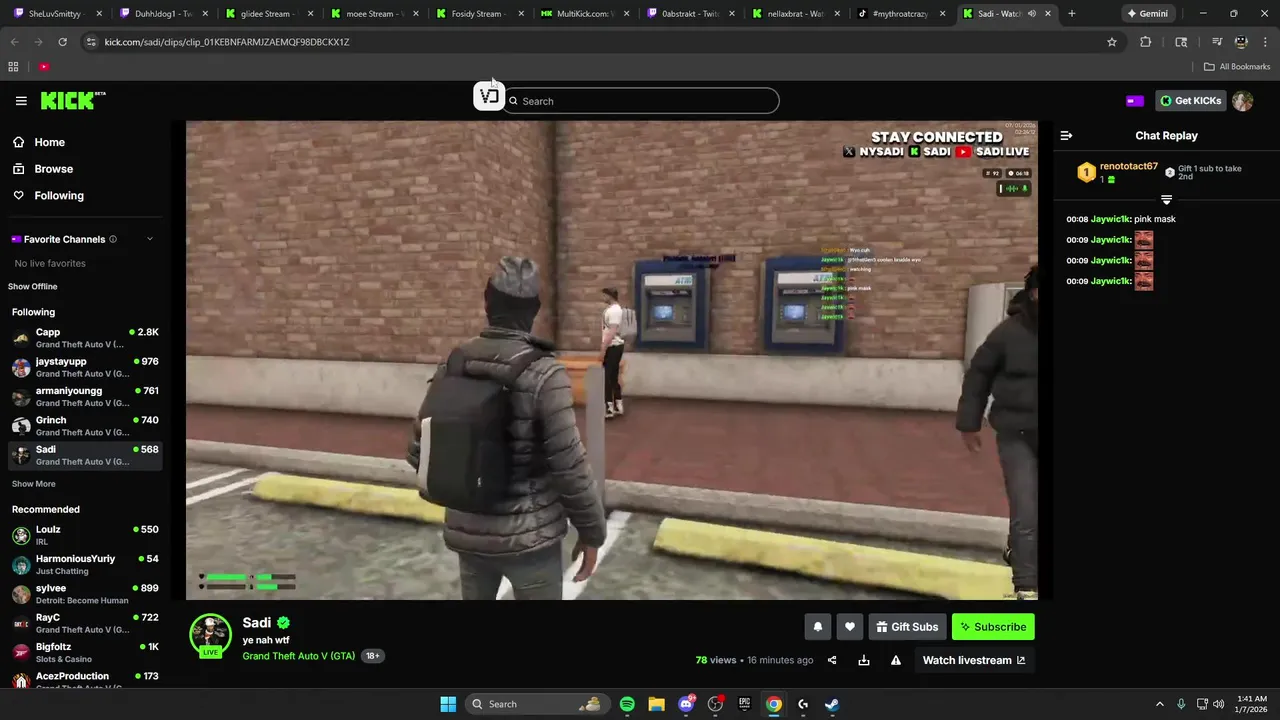Open HarmoniousYuriy recommended channel
Image resolution: width=1280 pixels, height=720 pixels.
(85, 564)
